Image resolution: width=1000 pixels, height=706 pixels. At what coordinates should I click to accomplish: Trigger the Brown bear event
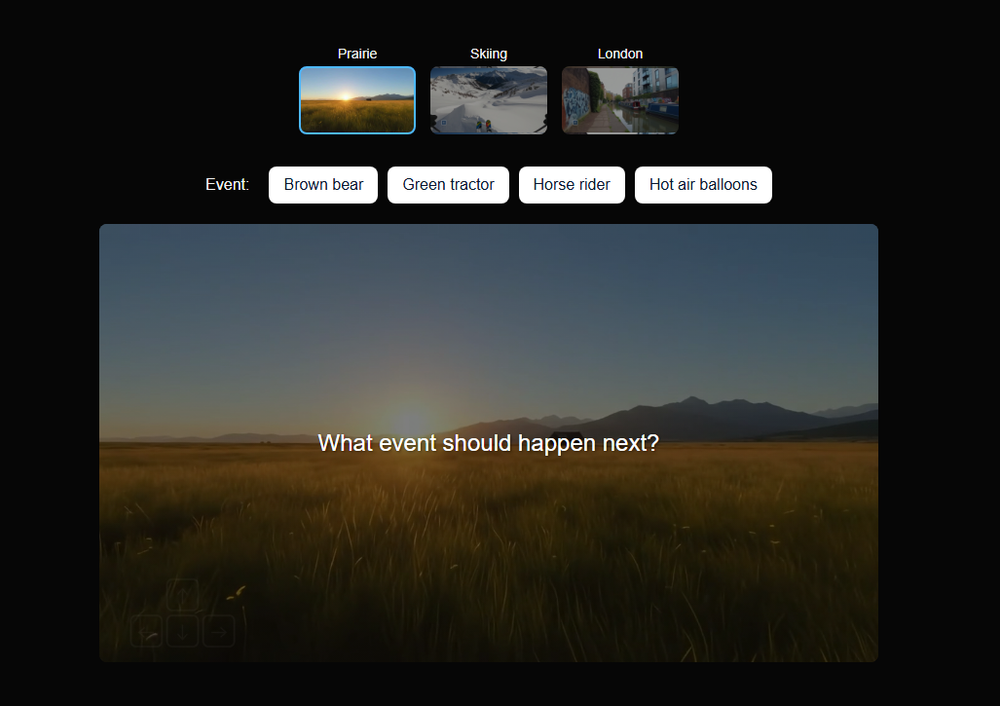pyautogui.click(x=323, y=185)
